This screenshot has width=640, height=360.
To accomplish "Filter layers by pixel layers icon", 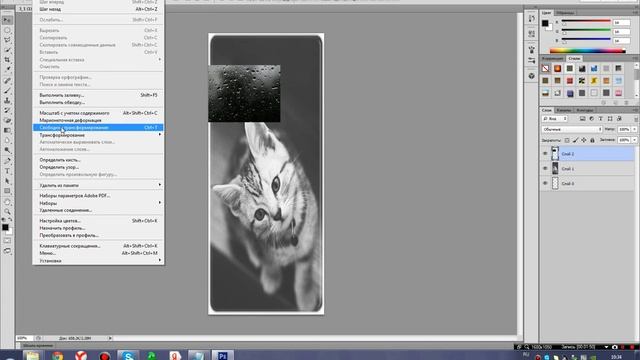I will pyautogui.click(x=582, y=119).
